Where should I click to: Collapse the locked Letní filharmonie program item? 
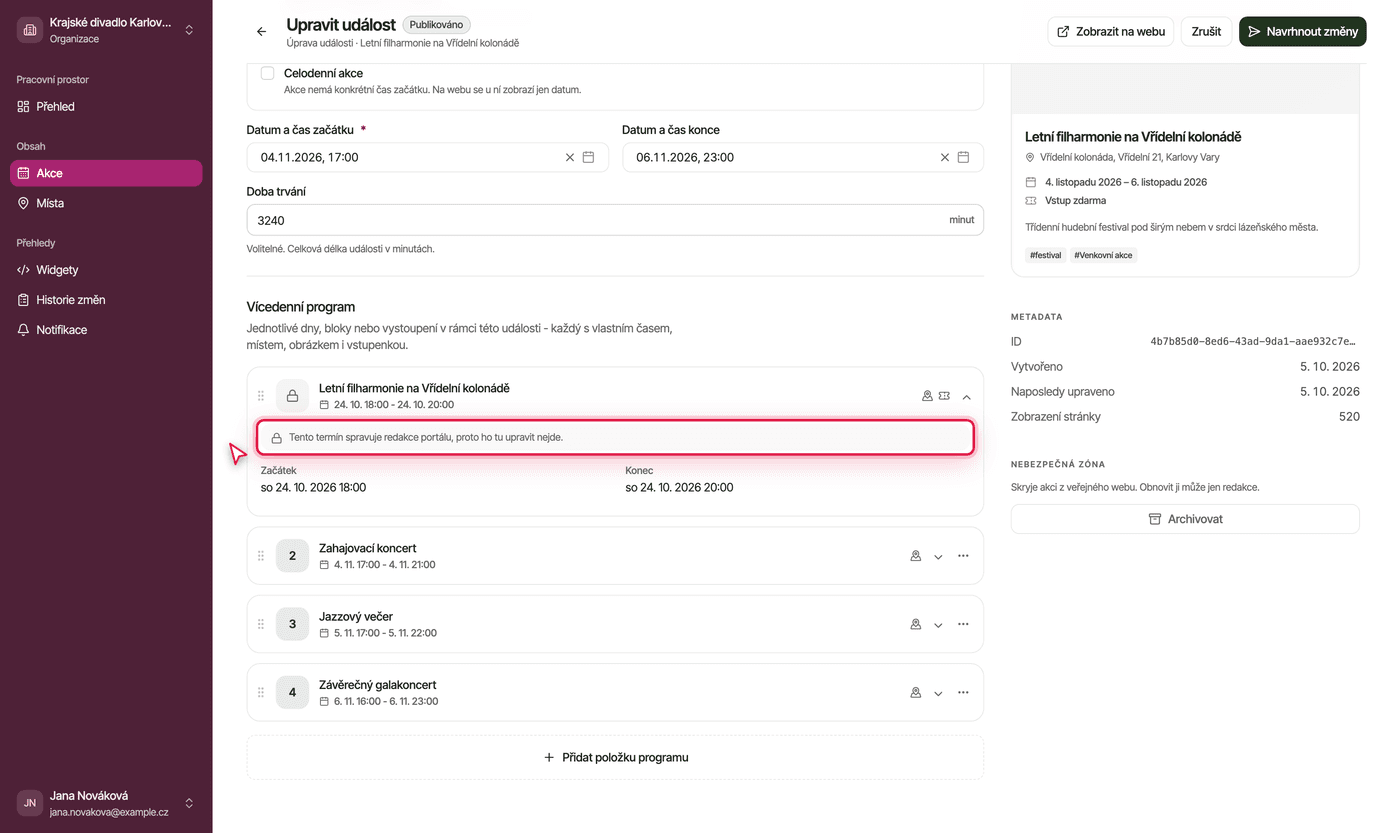point(967,396)
